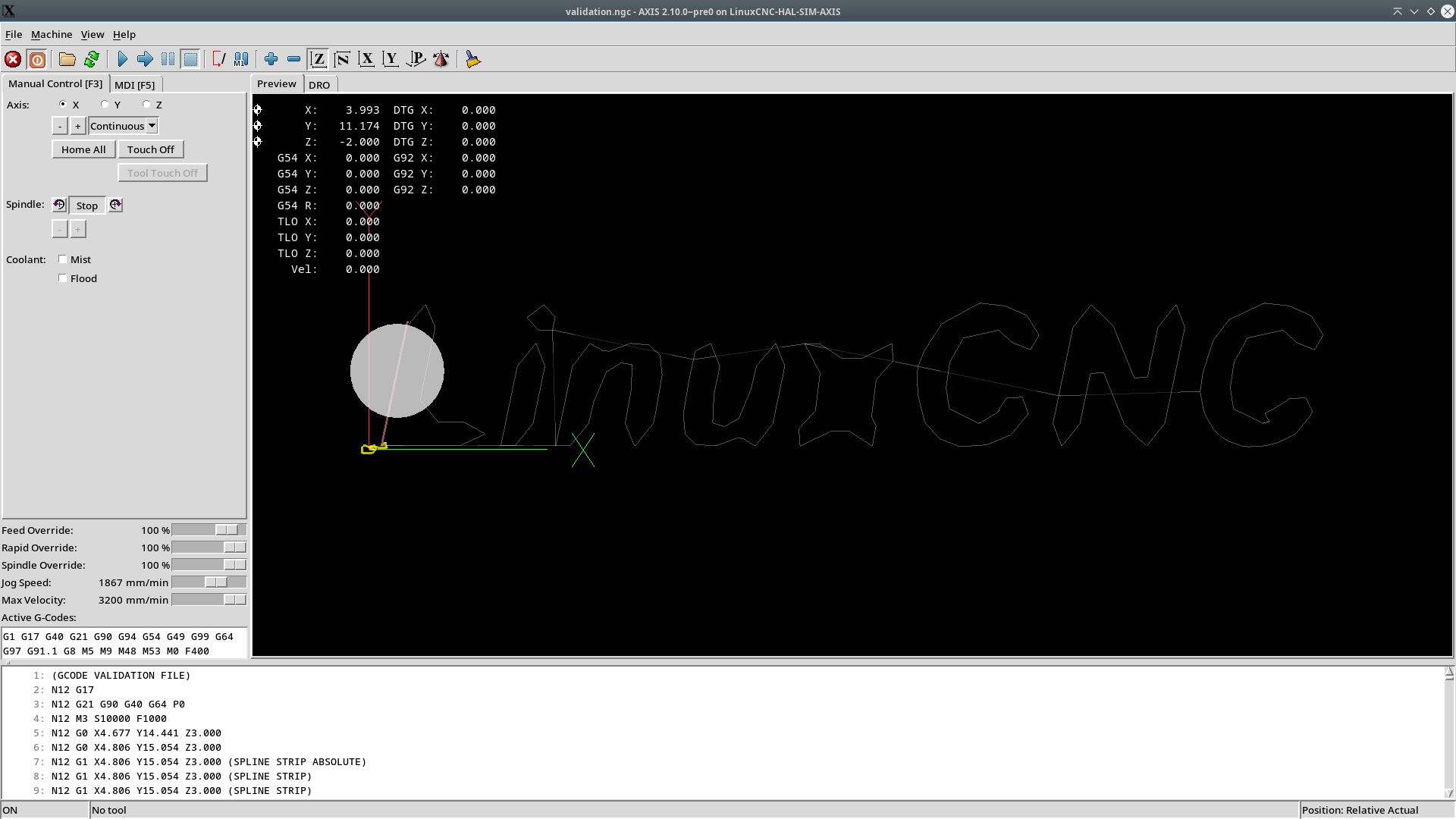Enable Flood coolant

click(x=63, y=278)
